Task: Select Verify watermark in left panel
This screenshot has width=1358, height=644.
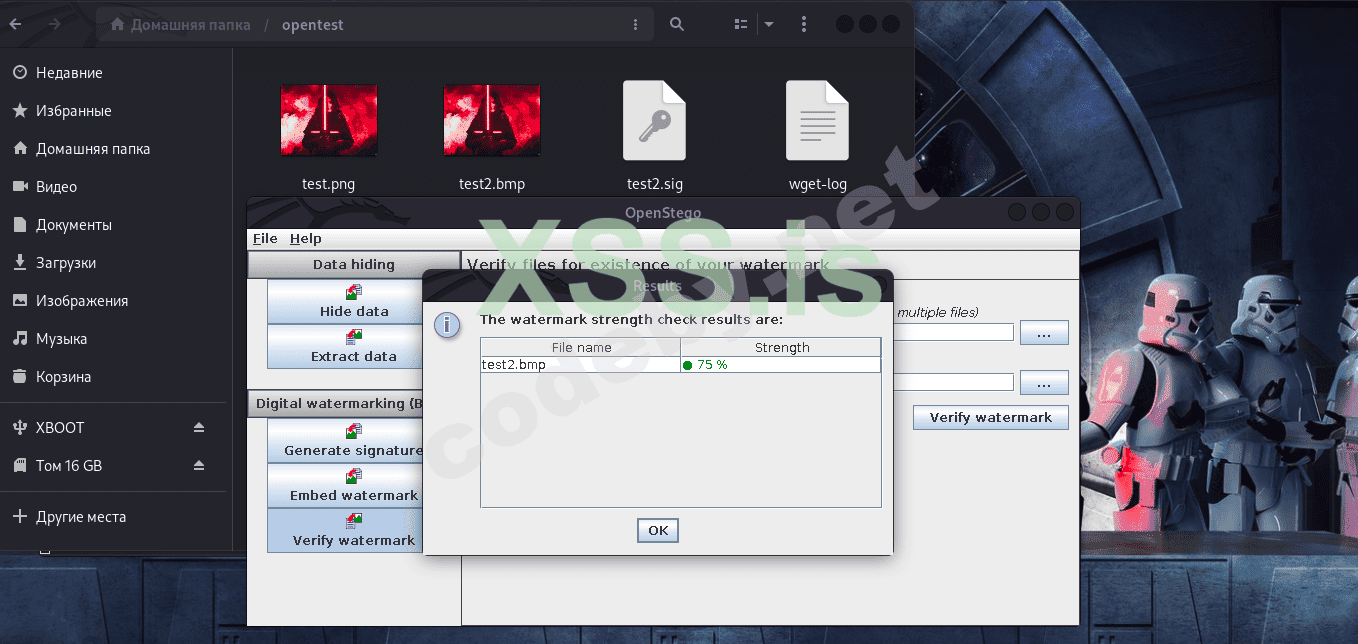Action: [345, 531]
